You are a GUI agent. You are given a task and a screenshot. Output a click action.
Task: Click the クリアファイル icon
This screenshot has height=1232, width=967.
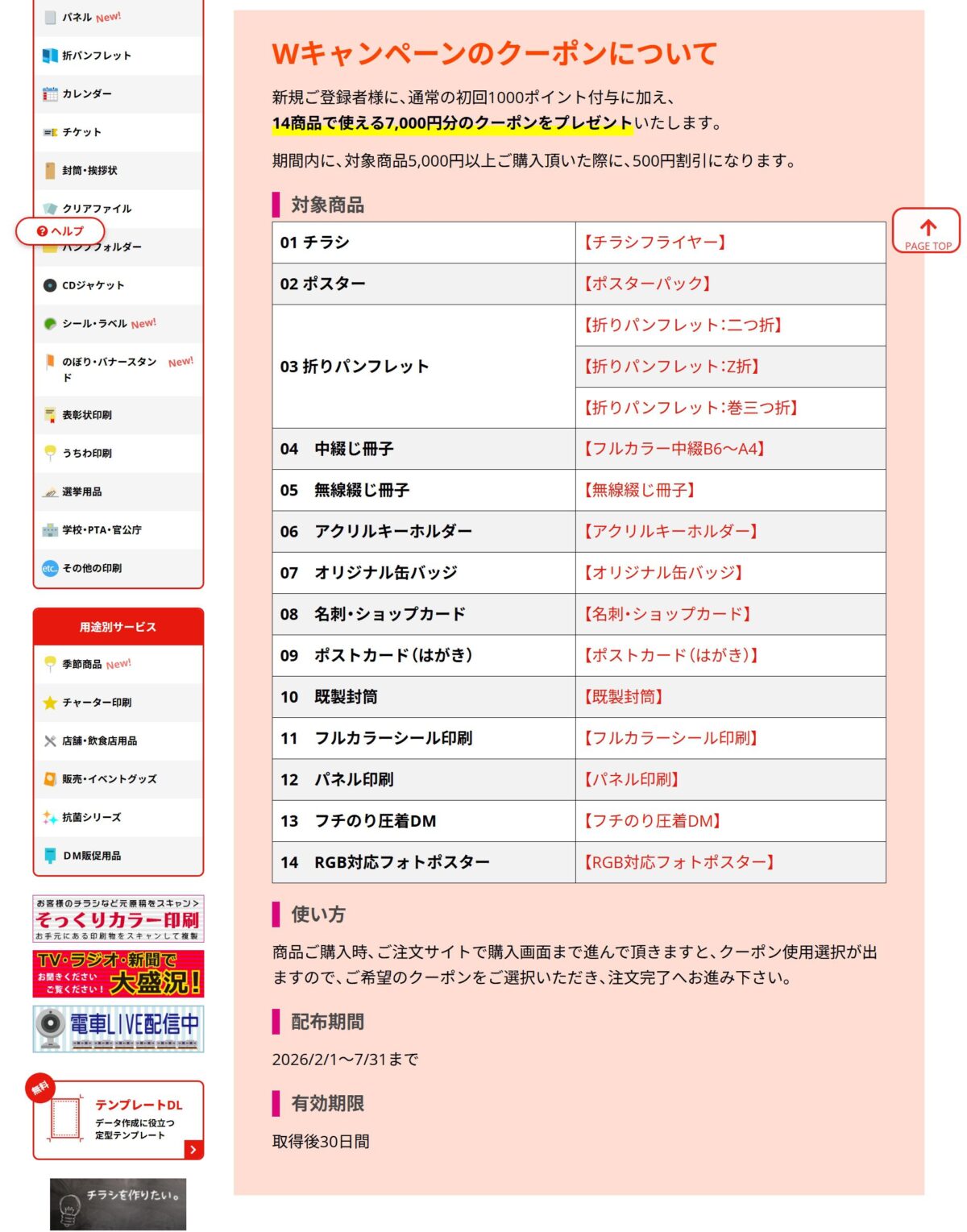pyautogui.click(x=50, y=209)
